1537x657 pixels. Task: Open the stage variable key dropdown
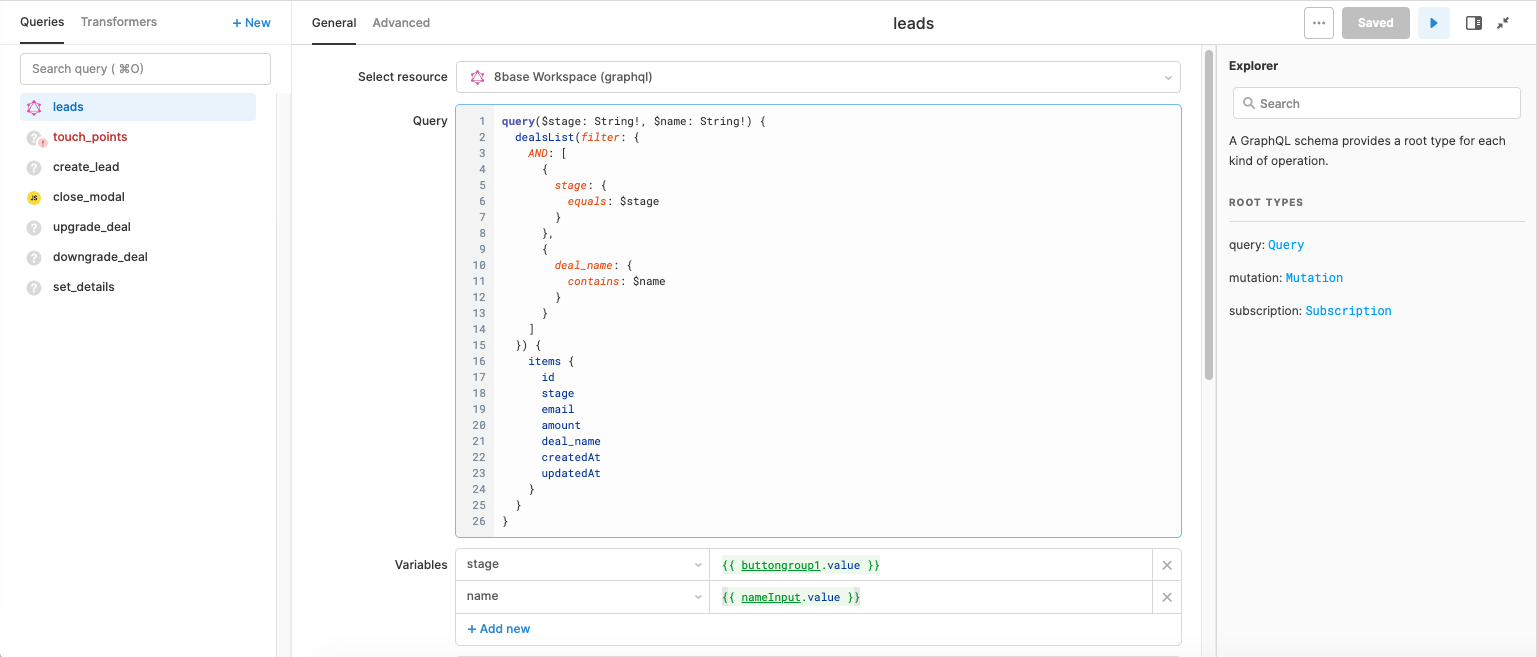point(582,565)
